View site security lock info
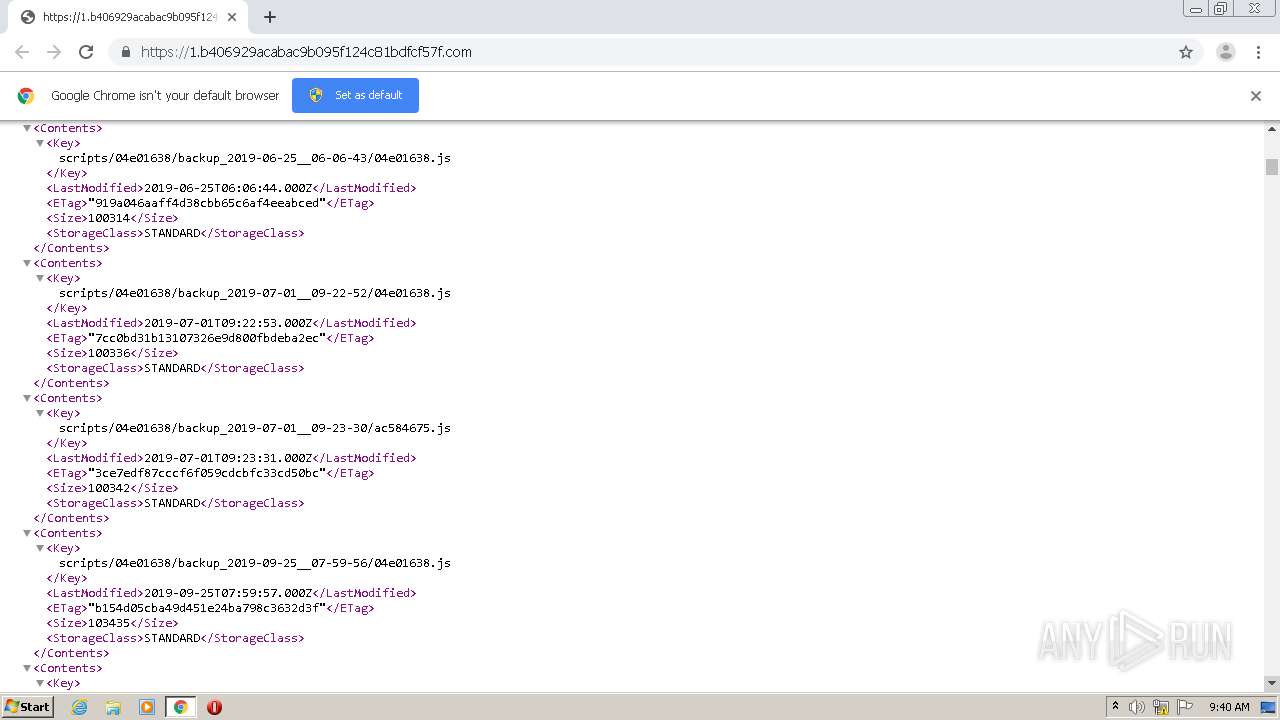 (x=125, y=52)
